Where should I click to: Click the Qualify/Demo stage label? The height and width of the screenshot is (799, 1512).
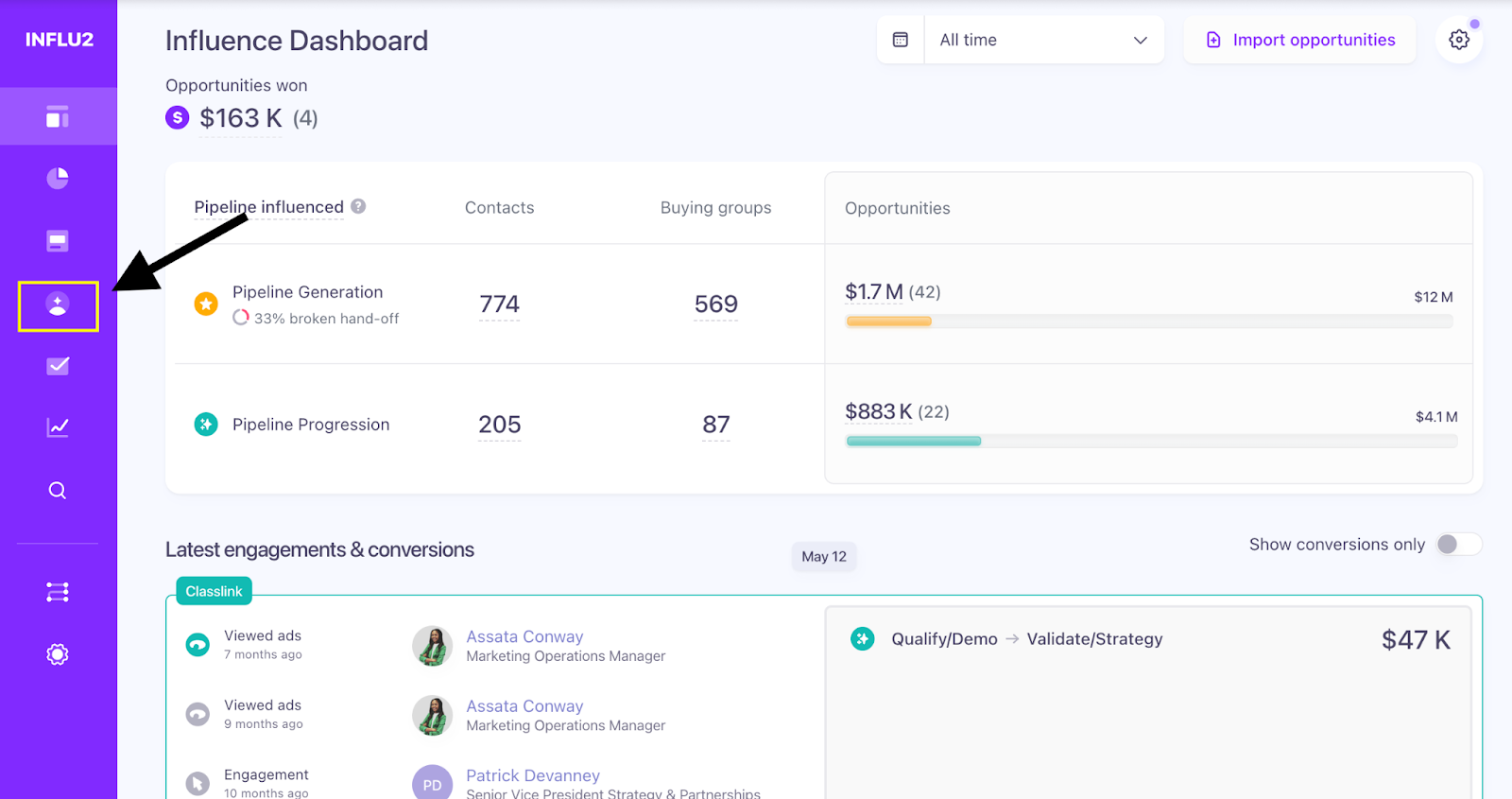pyautogui.click(x=944, y=639)
